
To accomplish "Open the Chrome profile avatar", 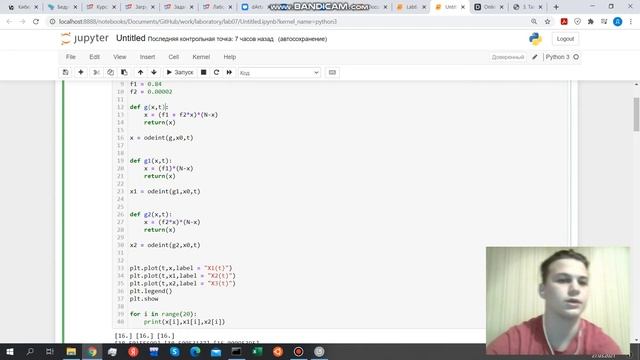I will [x=618, y=22].
